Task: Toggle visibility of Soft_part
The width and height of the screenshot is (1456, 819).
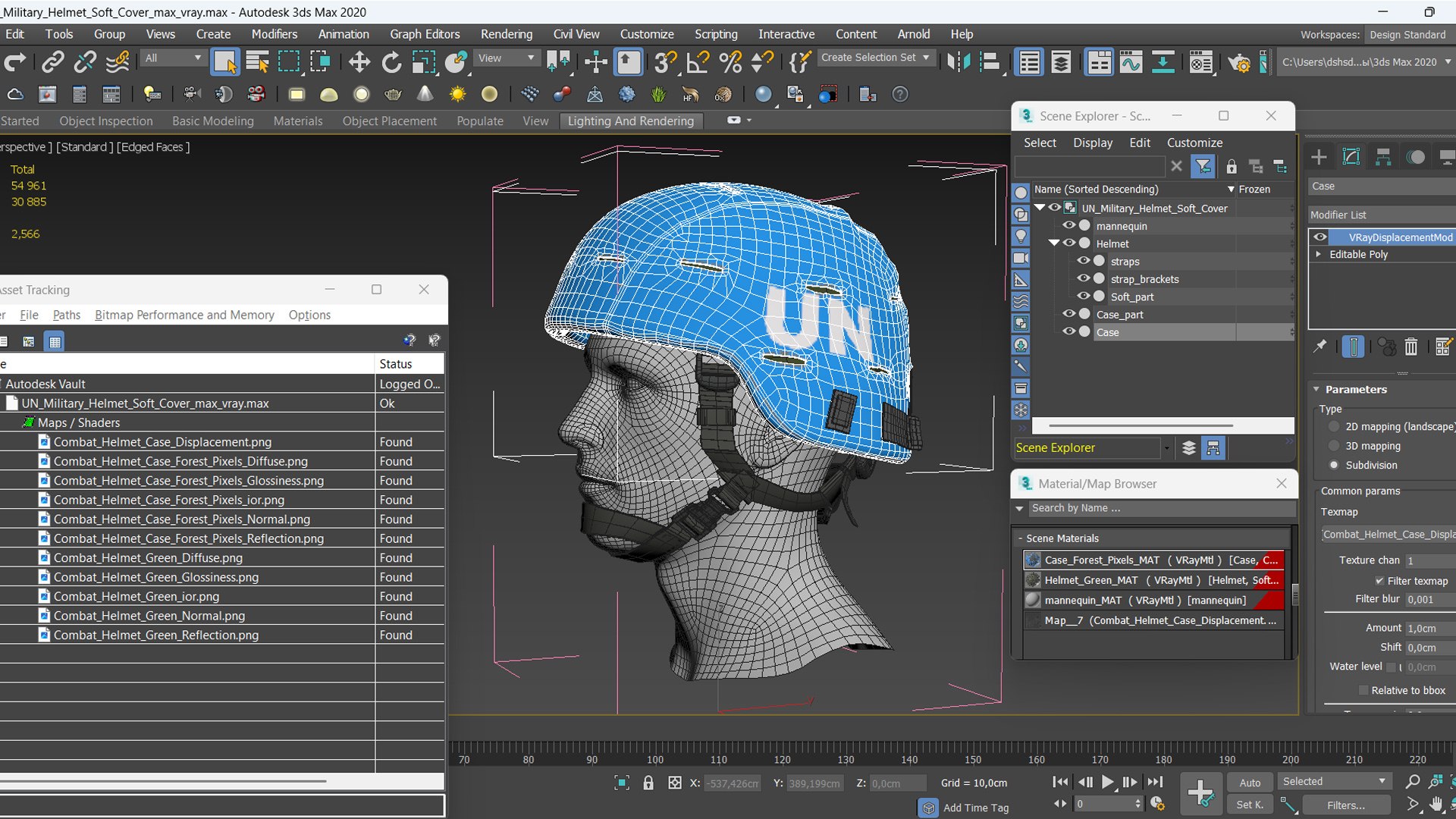Action: click(x=1084, y=296)
